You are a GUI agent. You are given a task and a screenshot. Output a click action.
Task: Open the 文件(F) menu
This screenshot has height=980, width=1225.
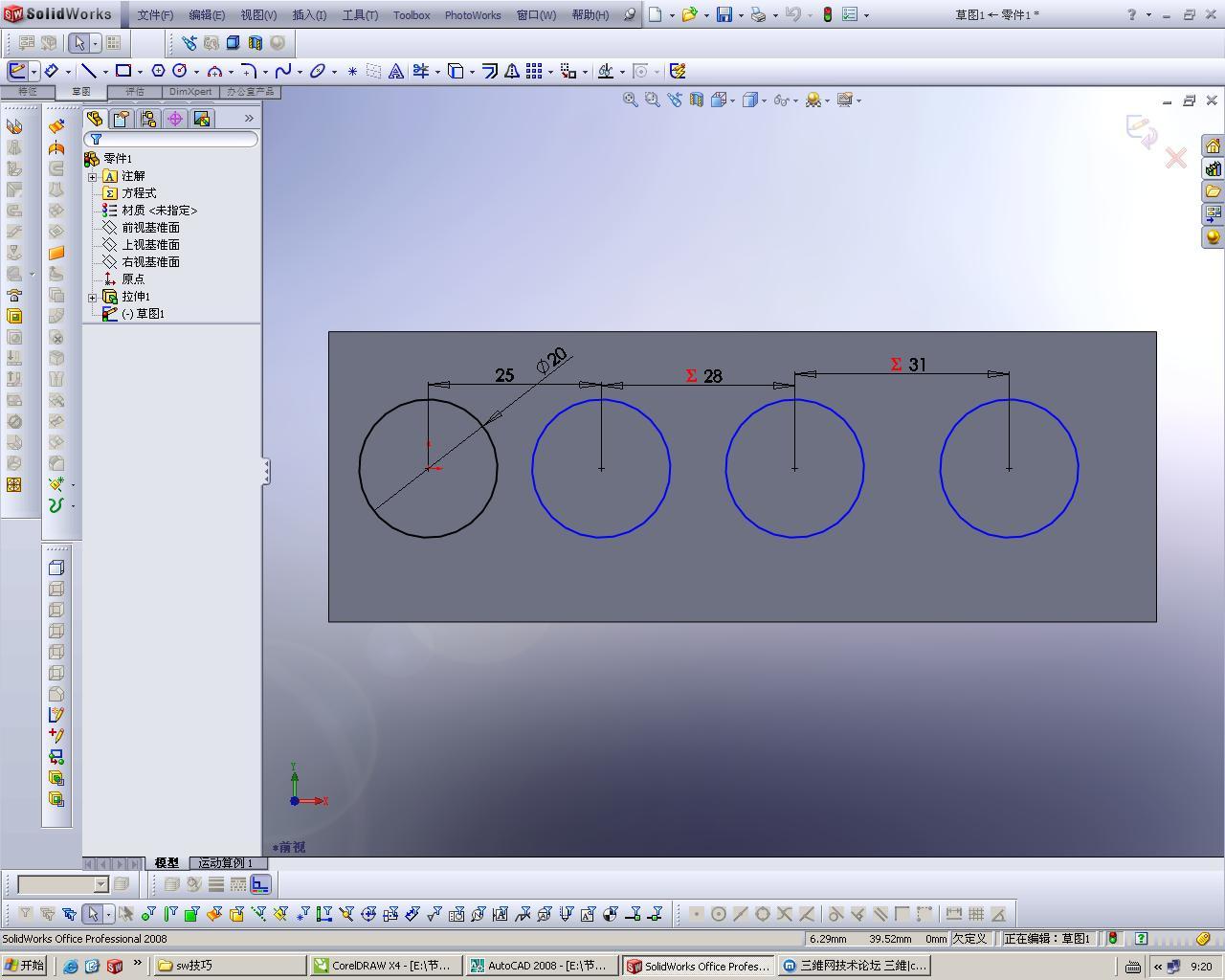pyautogui.click(x=155, y=15)
